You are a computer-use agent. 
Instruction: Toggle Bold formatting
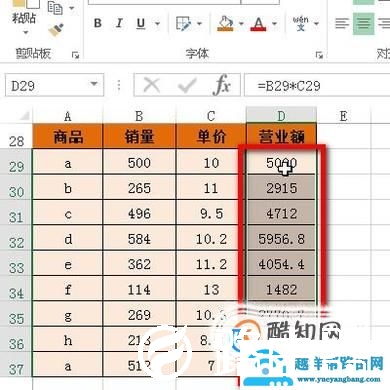(97, 23)
